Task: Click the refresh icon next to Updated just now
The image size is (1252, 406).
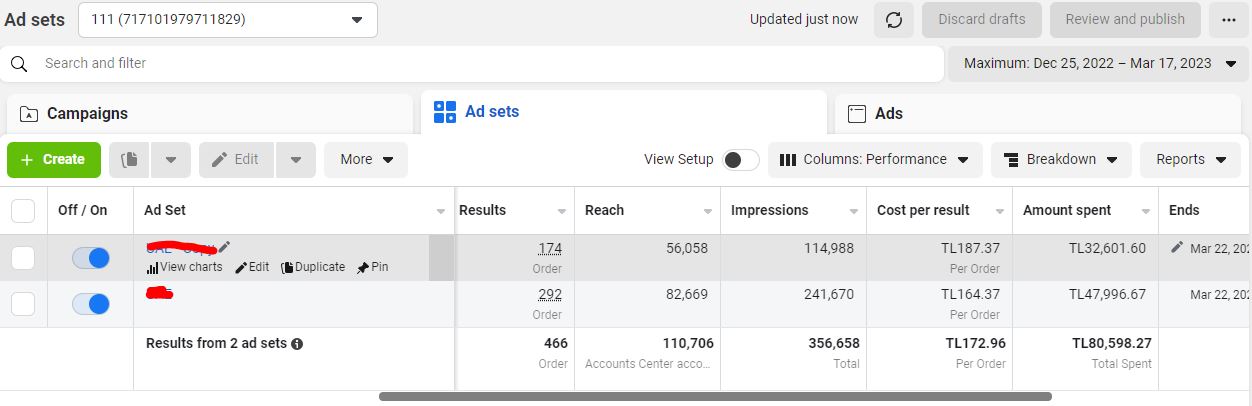Action: click(893, 19)
